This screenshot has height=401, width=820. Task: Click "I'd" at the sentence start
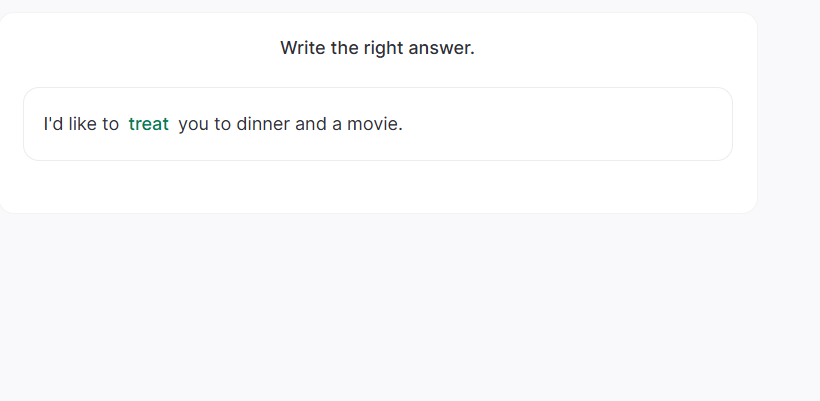point(53,124)
